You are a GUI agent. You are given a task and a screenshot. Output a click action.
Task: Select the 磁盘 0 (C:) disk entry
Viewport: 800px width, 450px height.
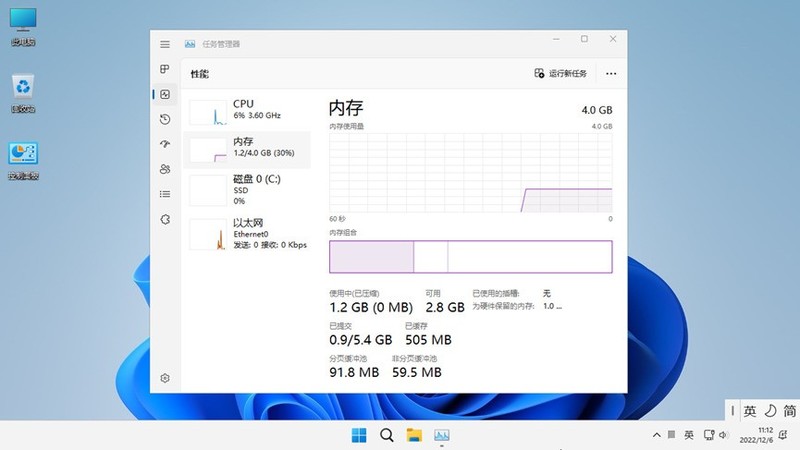[x=247, y=190]
